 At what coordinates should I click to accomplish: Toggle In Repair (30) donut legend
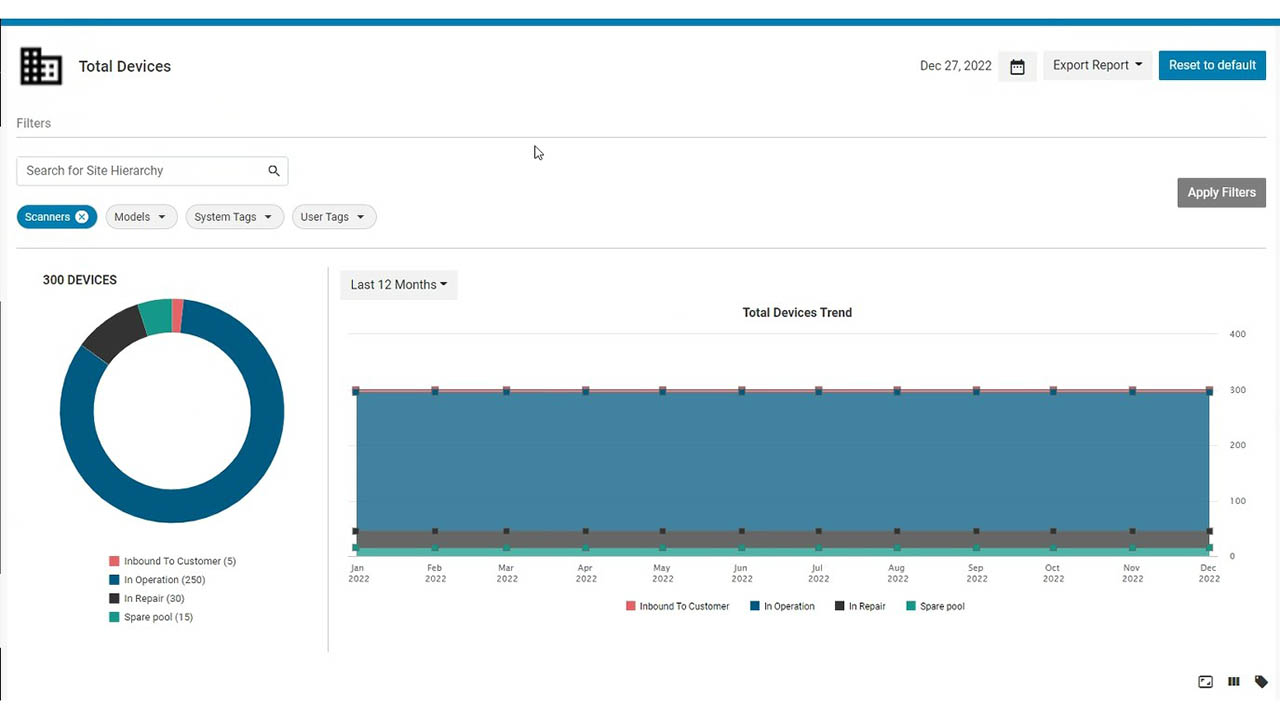click(x=146, y=599)
